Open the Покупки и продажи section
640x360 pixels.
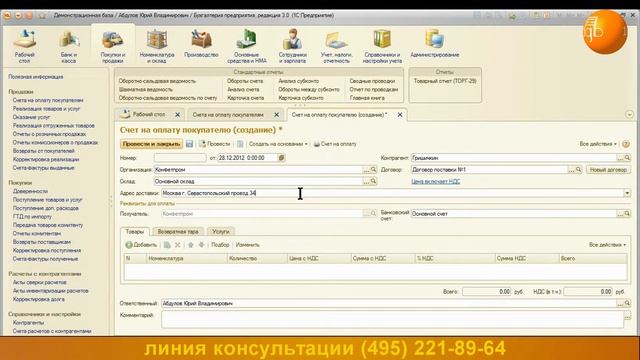[113, 46]
